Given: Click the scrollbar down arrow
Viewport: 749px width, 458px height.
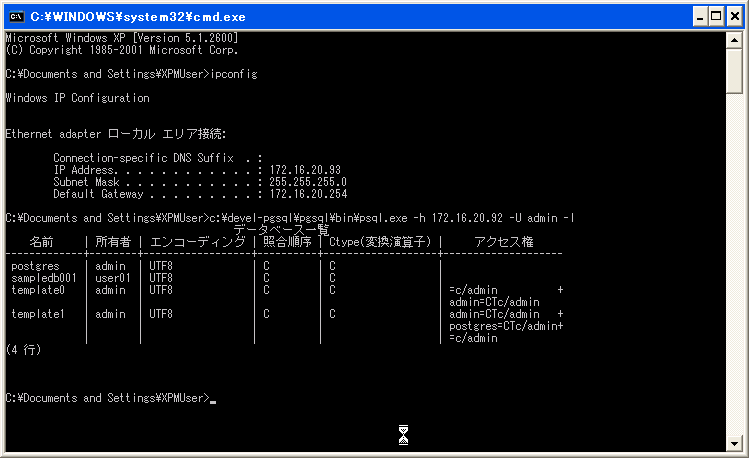Looking at the screenshot, I should coord(734,444).
